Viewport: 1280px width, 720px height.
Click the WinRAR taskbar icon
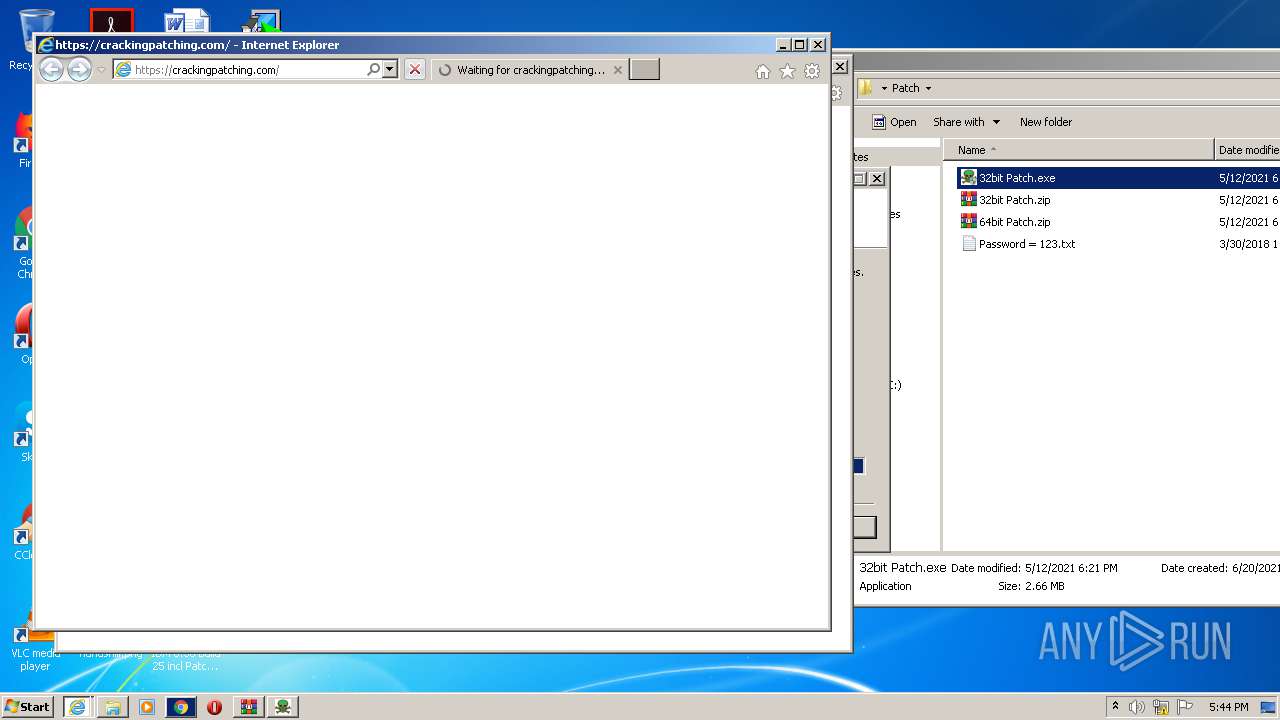click(249, 707)
